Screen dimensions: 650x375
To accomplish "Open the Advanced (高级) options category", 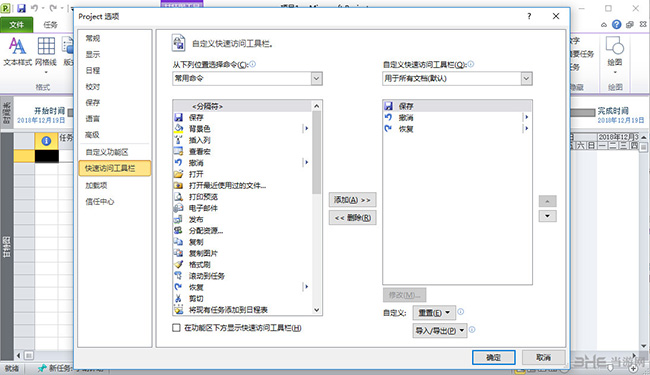I will coord(93,135).
